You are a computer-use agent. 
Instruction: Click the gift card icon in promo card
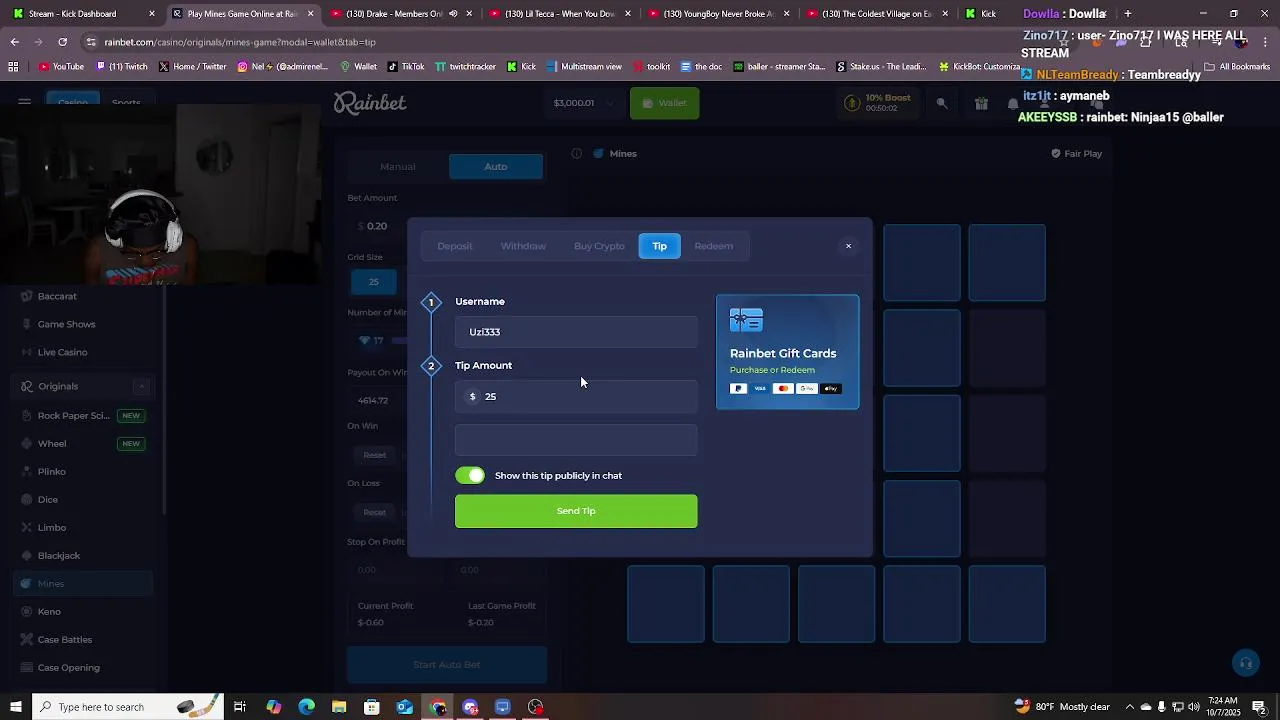746,320
